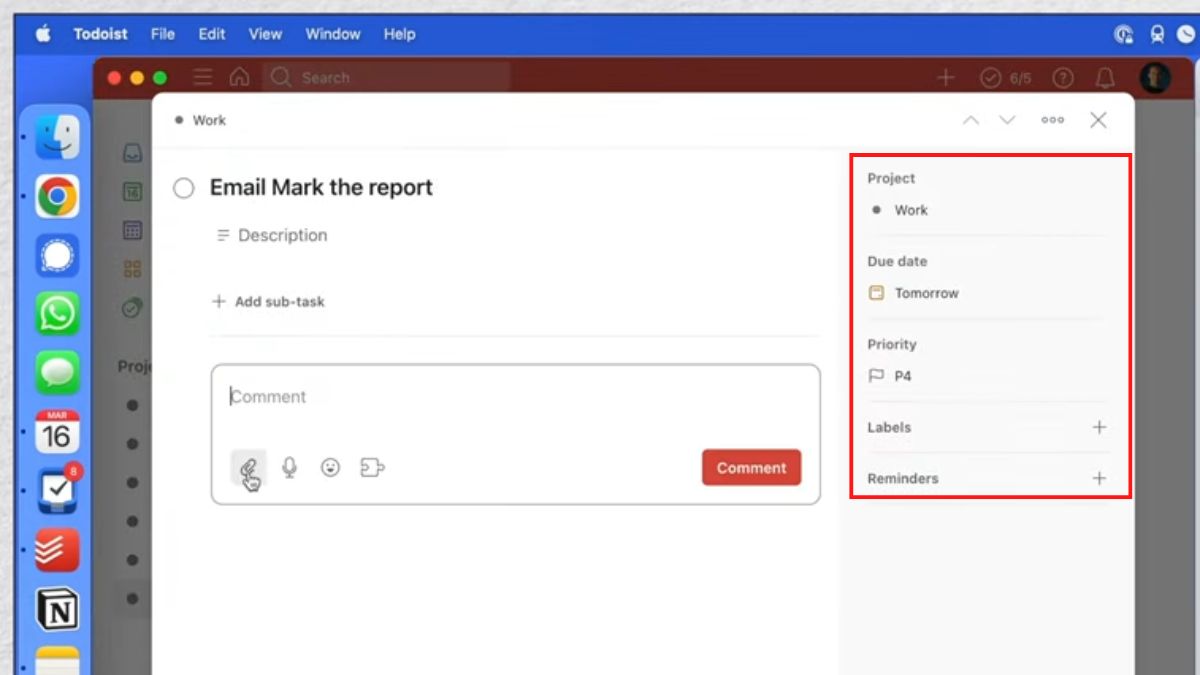The width and height of the screenshot is (1200, 675).
Task: Open Todoist from the dock
Action: click(57, 549)
